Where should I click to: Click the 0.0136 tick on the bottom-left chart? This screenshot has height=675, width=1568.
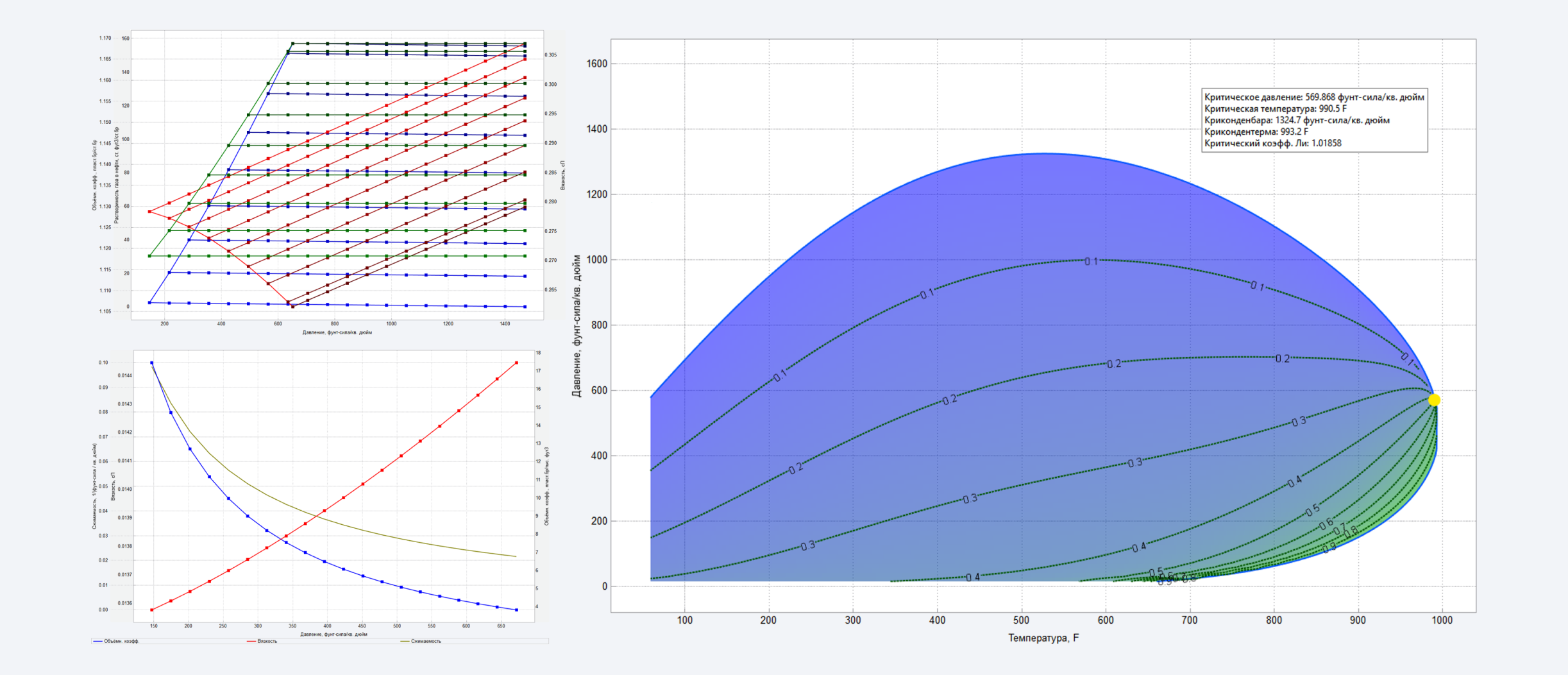coord(125,603)
